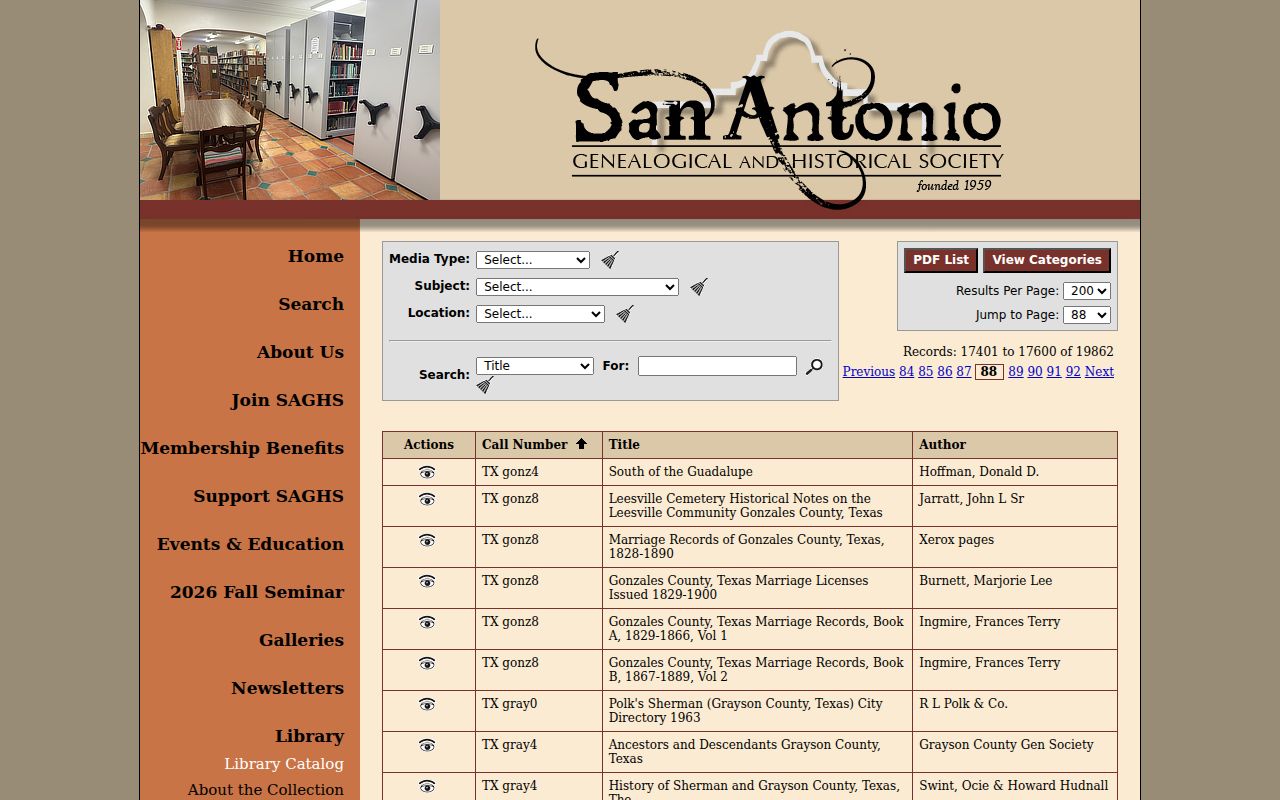The height and width of the screenshot is (800, 1280).
Task: Clear the Subject filter with broom icon
Action: point(699,287)
